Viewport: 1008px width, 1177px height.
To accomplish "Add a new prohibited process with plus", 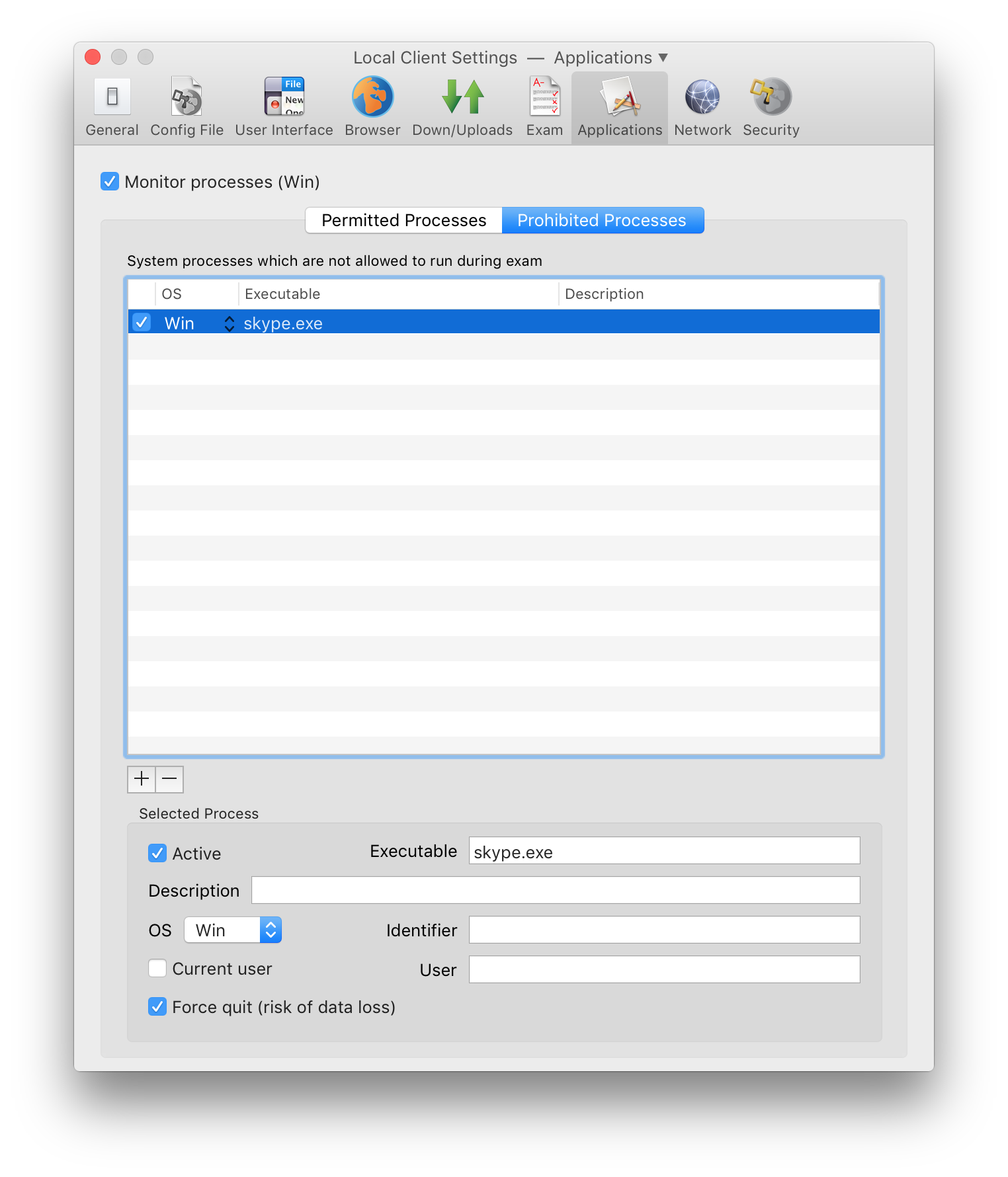I will tap(142, 779).
